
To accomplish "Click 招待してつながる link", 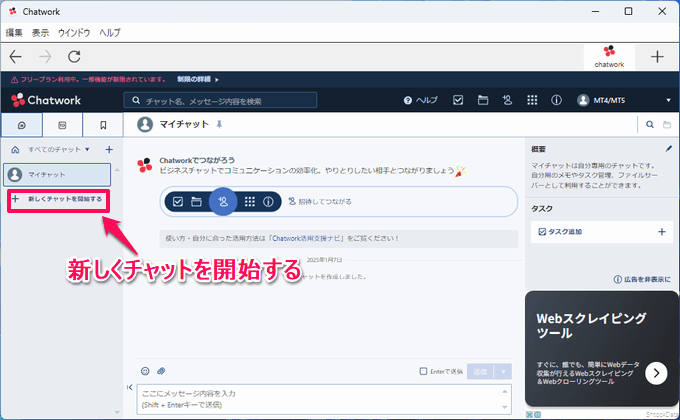I will [x=320, y=202].
